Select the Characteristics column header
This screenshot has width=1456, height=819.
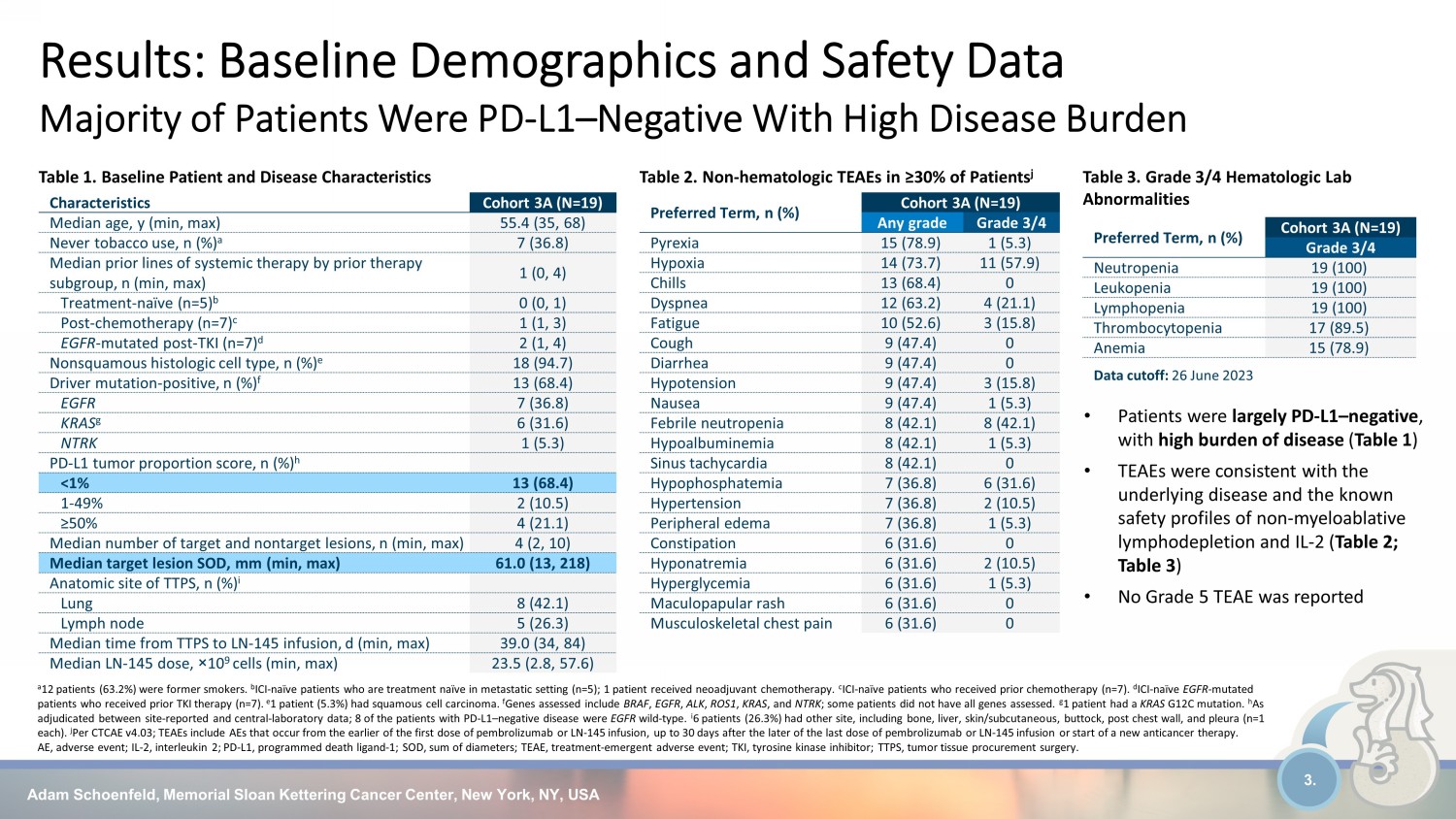click(x=100, y=203)
